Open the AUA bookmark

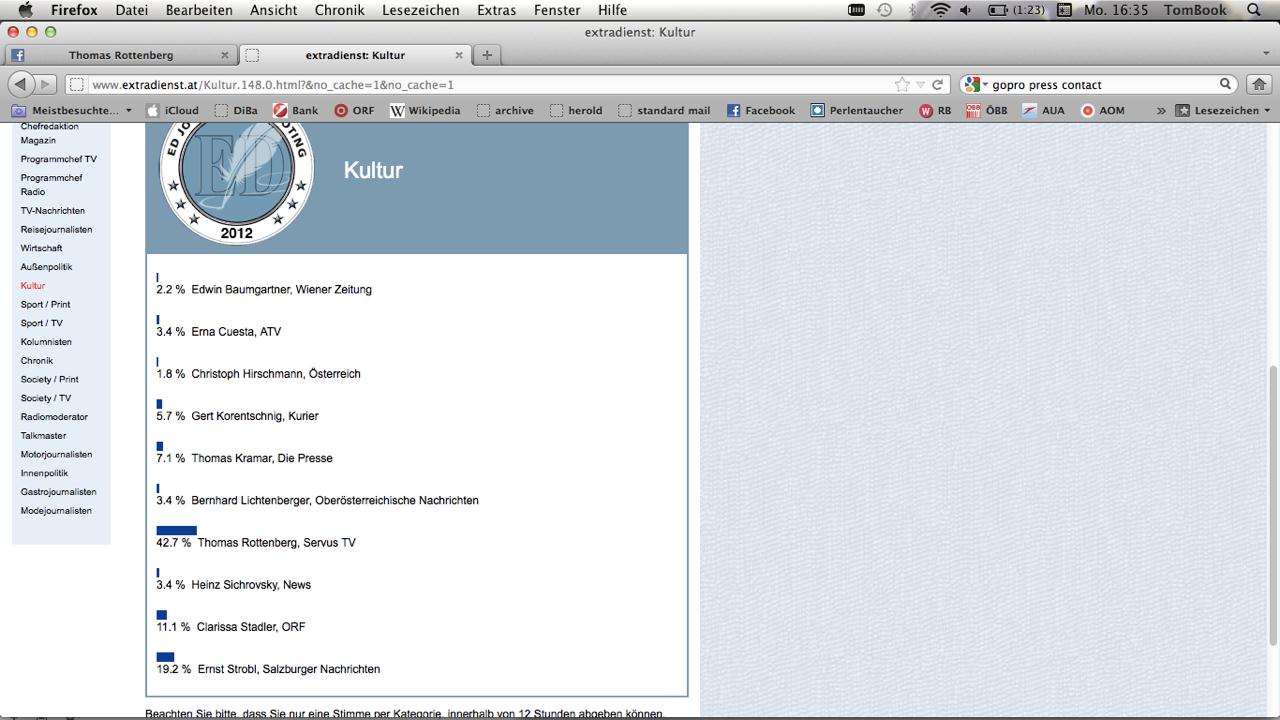pos(1044,111)
